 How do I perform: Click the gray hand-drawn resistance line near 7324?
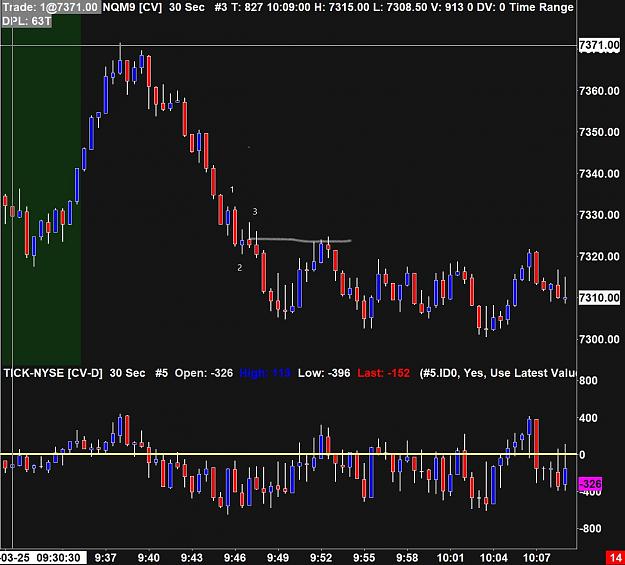300,240
